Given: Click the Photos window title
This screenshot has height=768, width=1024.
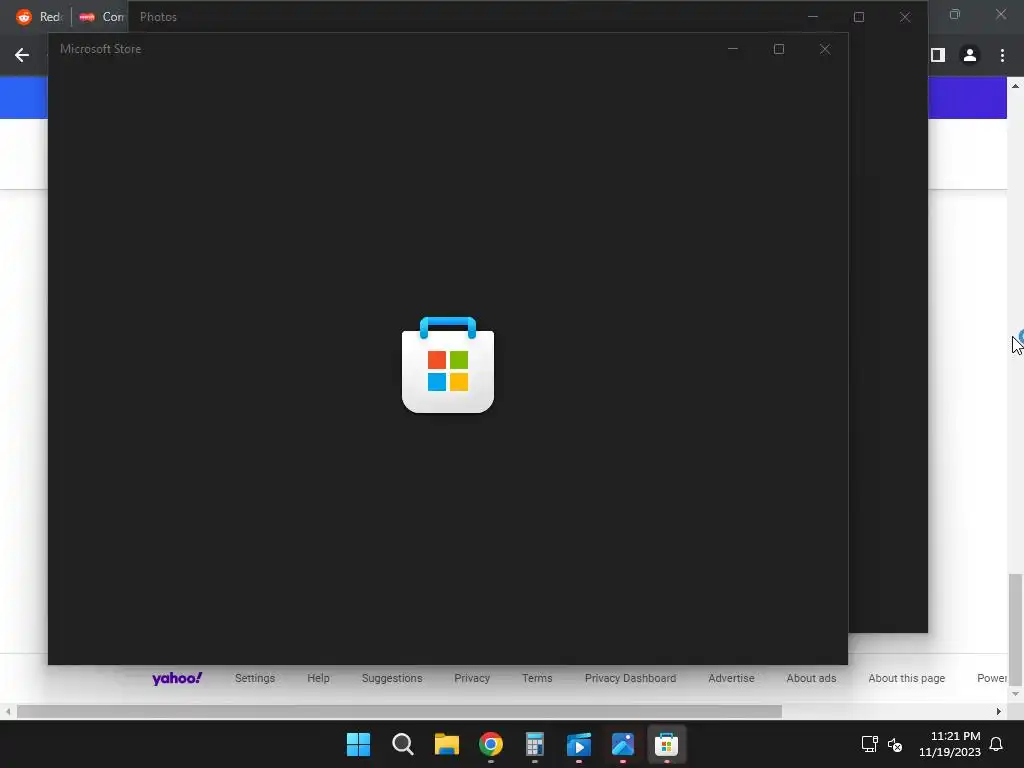Looking at the screenshot, I should (158, 17).
